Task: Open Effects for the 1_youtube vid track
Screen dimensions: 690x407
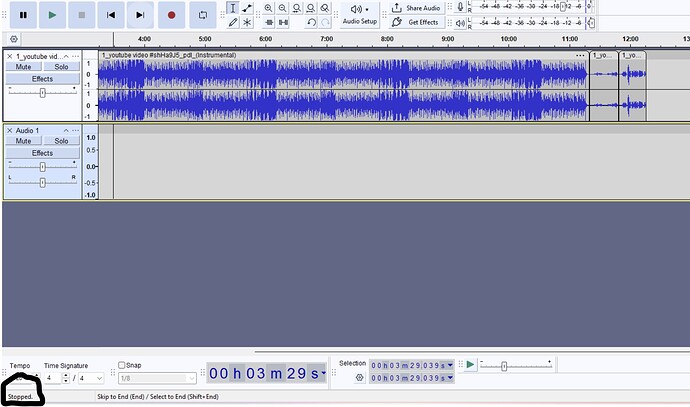Action: (42, 79)
